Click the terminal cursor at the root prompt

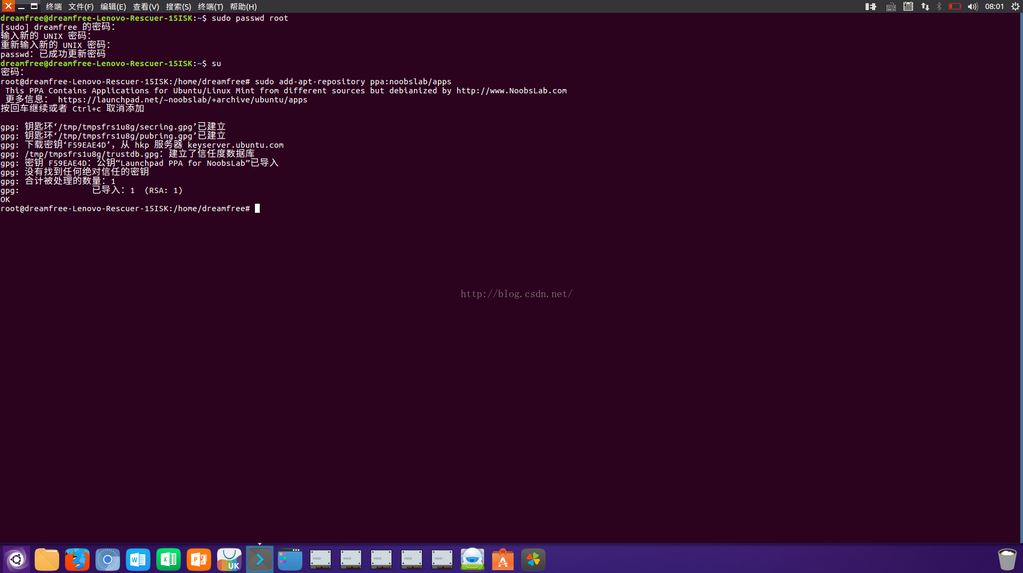pyautogui.click(x=257, y=209)
